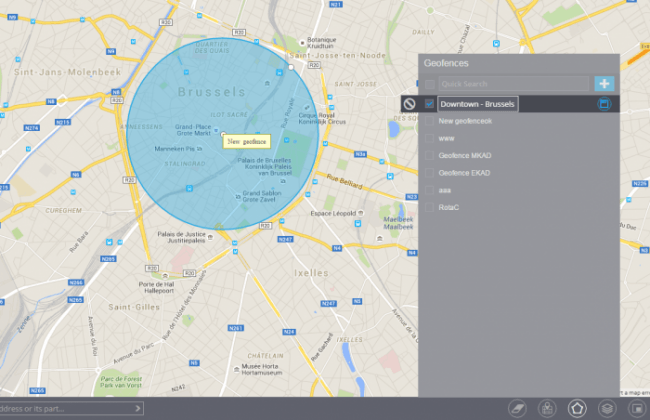
Task: Select the RotaC geofence name
Action: coord(449,207)
